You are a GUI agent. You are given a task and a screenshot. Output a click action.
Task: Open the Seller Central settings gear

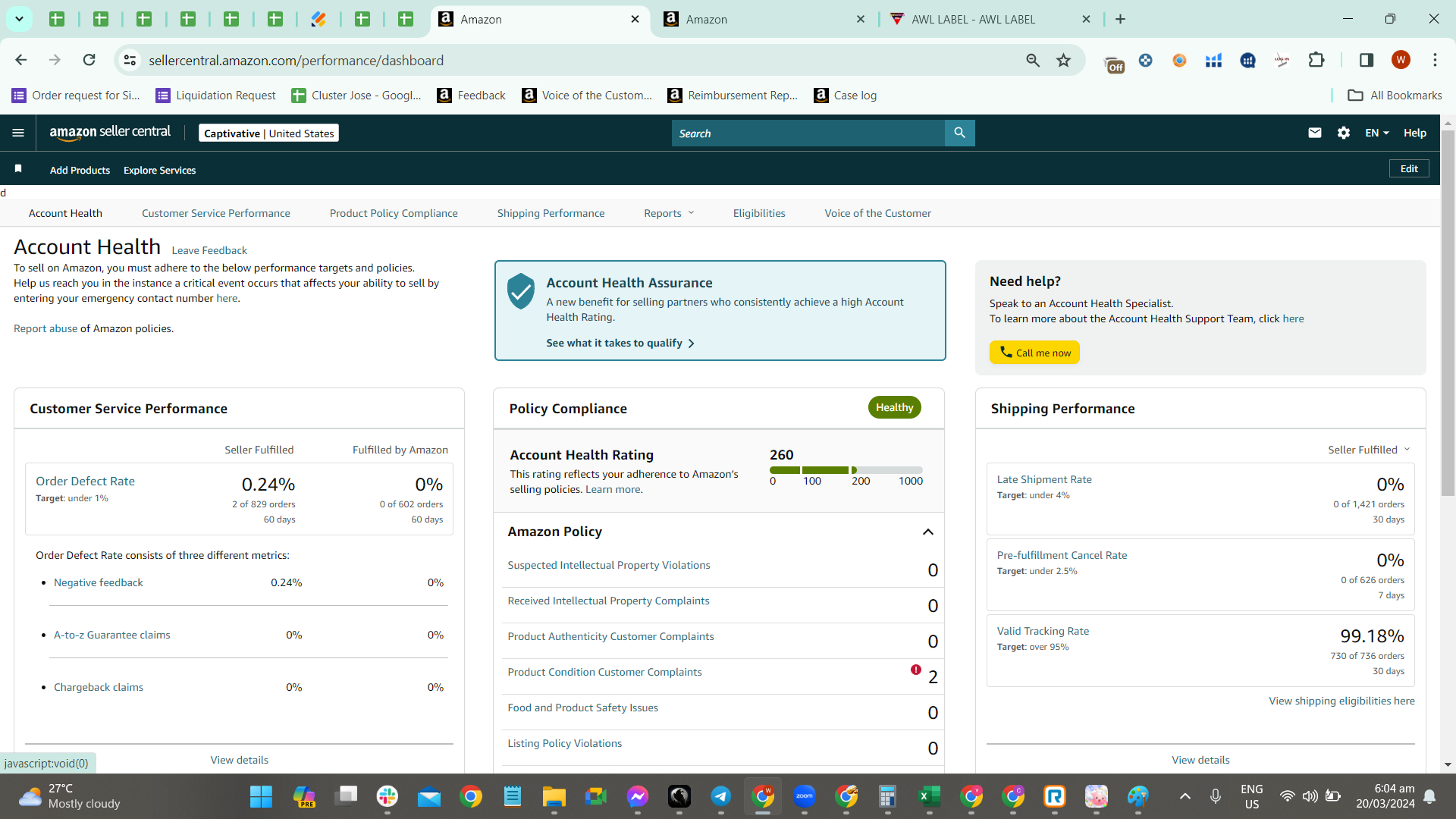pyautogui.click(x=1344, y=133)
